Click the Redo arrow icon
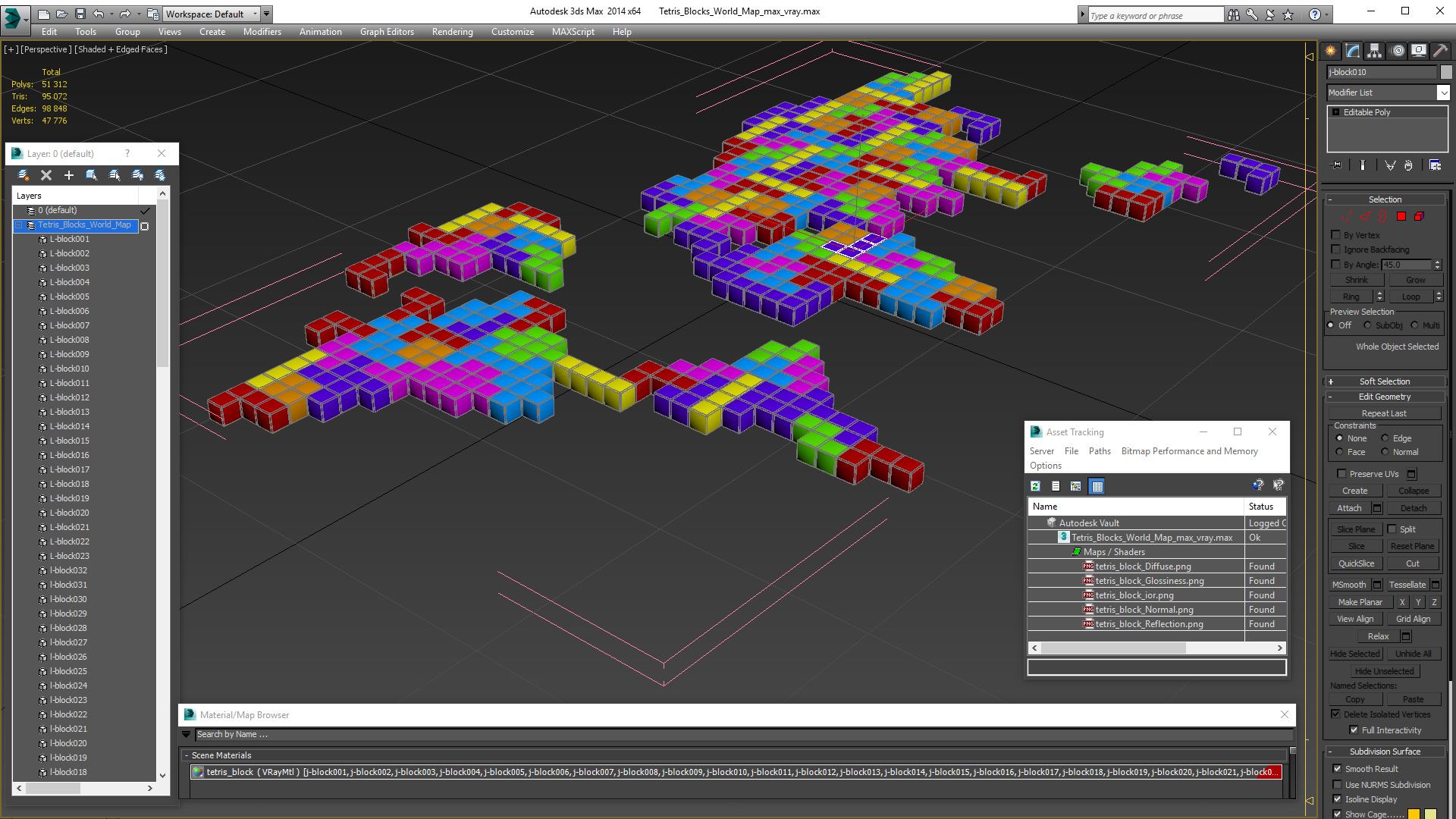 tap(125, 14)
